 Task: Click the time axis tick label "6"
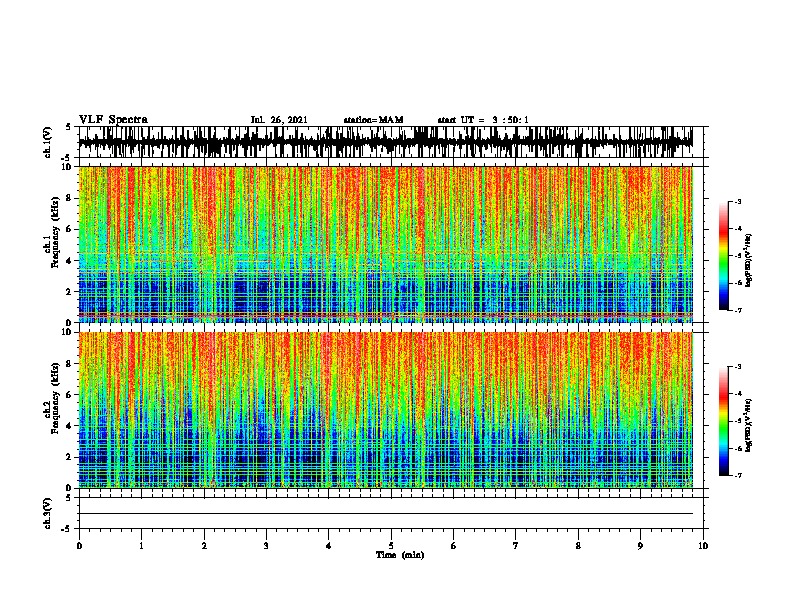(x=453, y=545)
